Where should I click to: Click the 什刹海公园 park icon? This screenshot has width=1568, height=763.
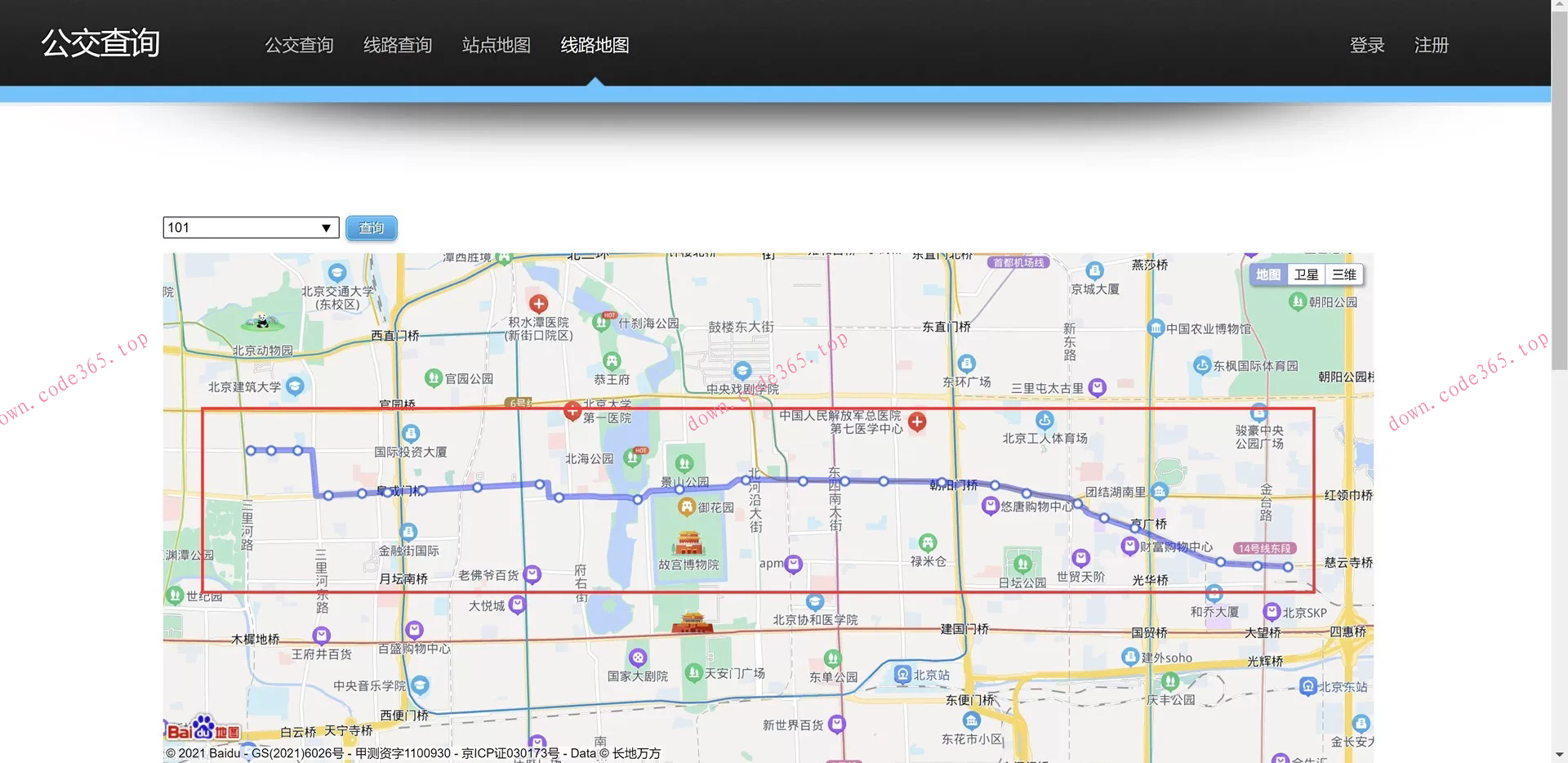[603, 322]
